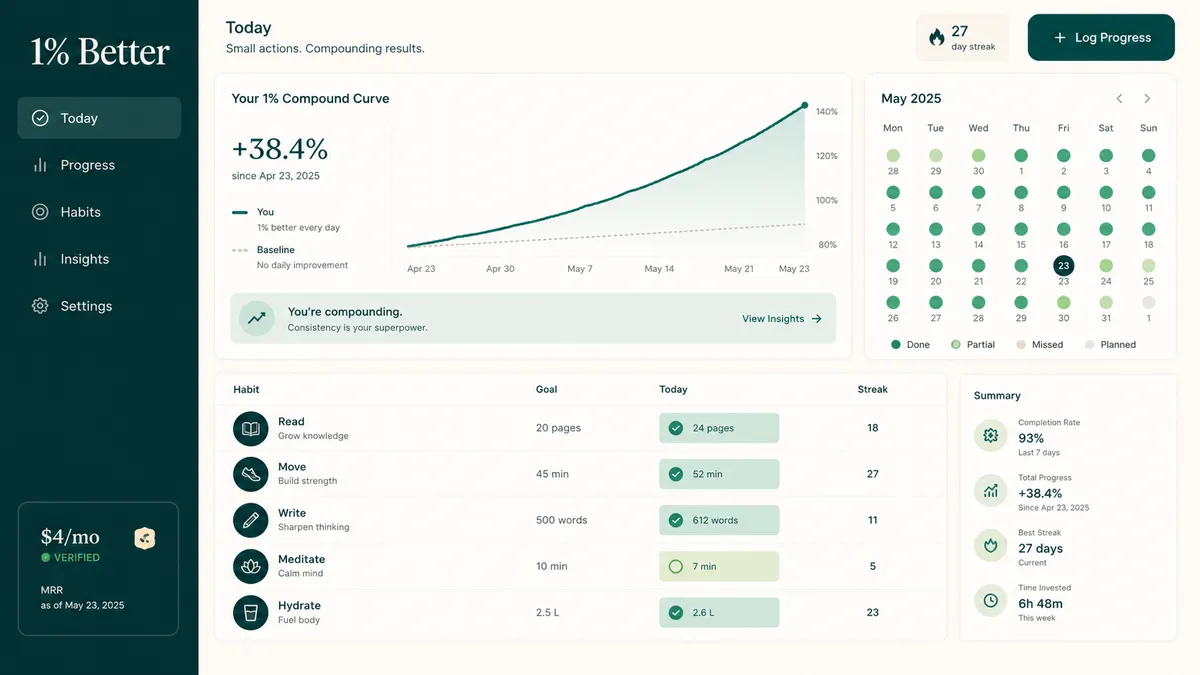Open the View Insights link
1200x675 pixels.
pos(782,319)
